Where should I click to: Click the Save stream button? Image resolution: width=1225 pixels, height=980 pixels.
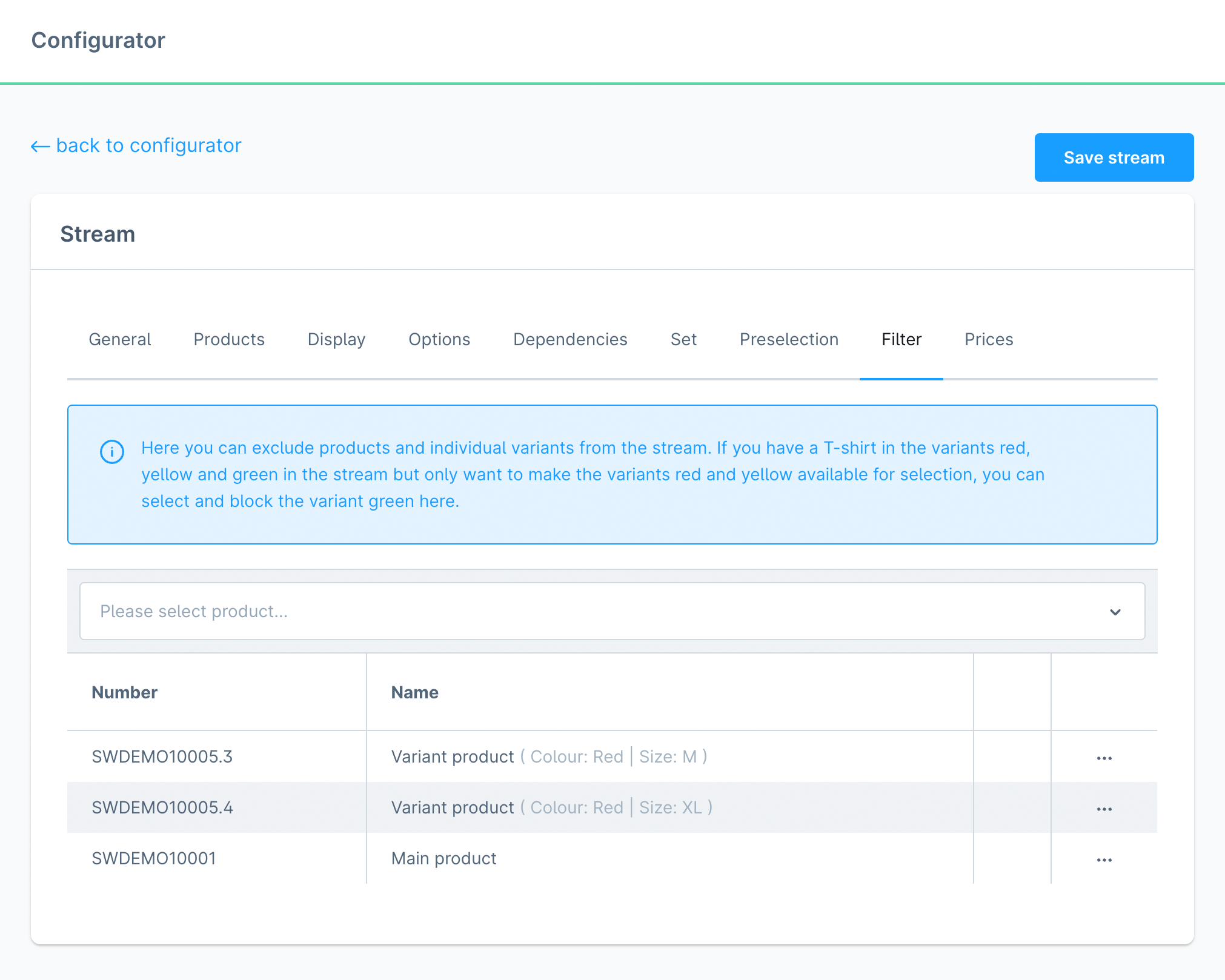(x=1114, y=157)
